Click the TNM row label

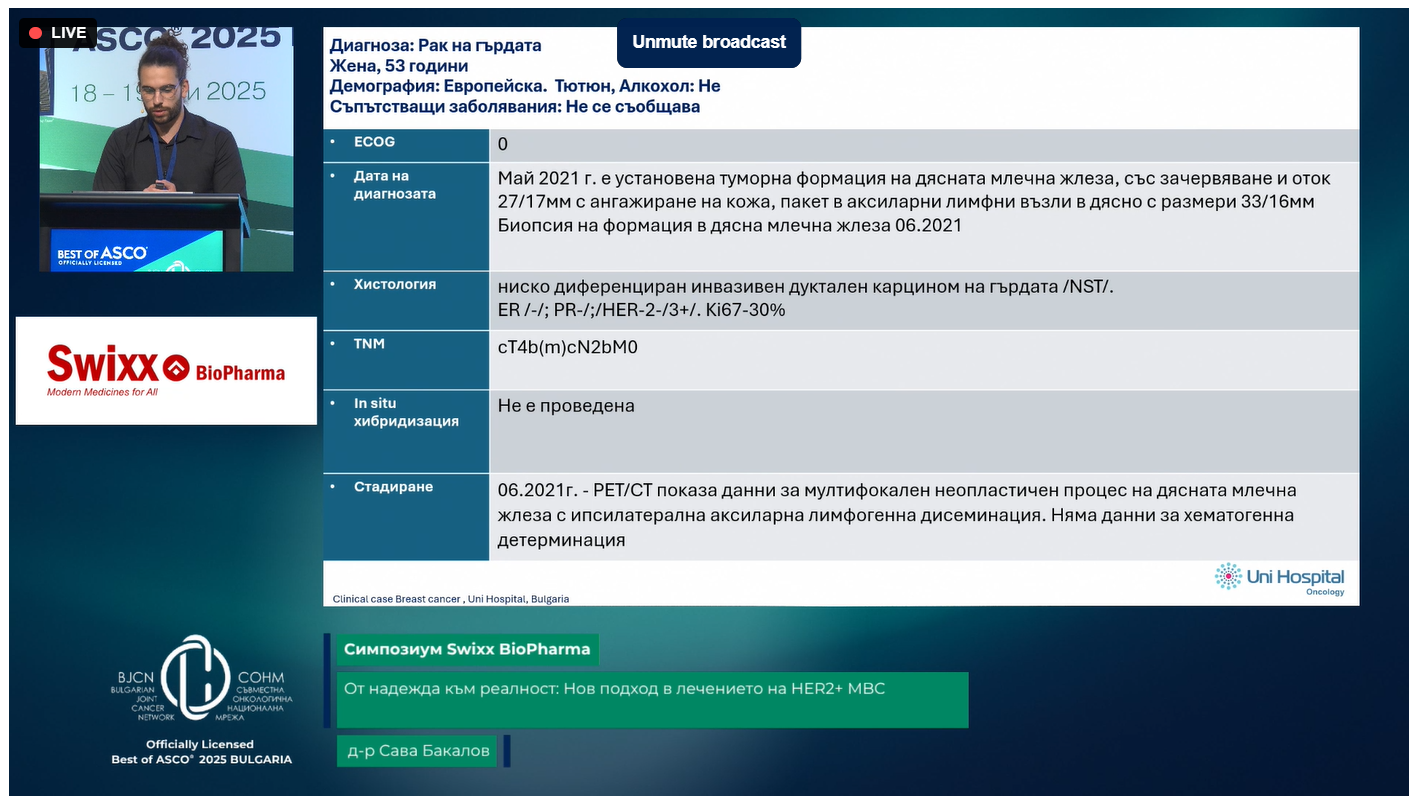[369, 344]
